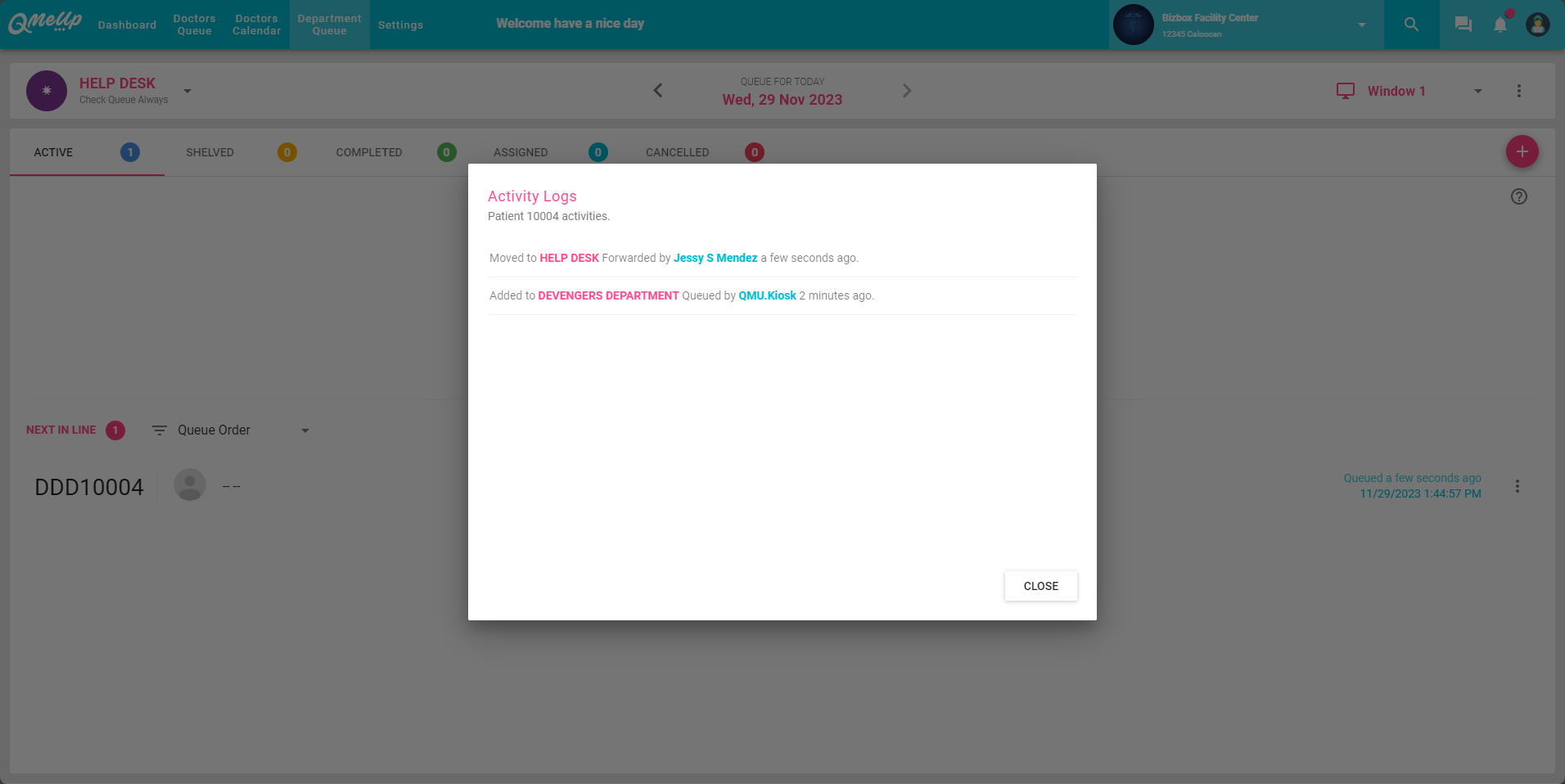The height and width of the screenshot is (784, 1565).
Task: Open help using the question mark icon
Action: pyautogui.click(x=1519, y=196)
